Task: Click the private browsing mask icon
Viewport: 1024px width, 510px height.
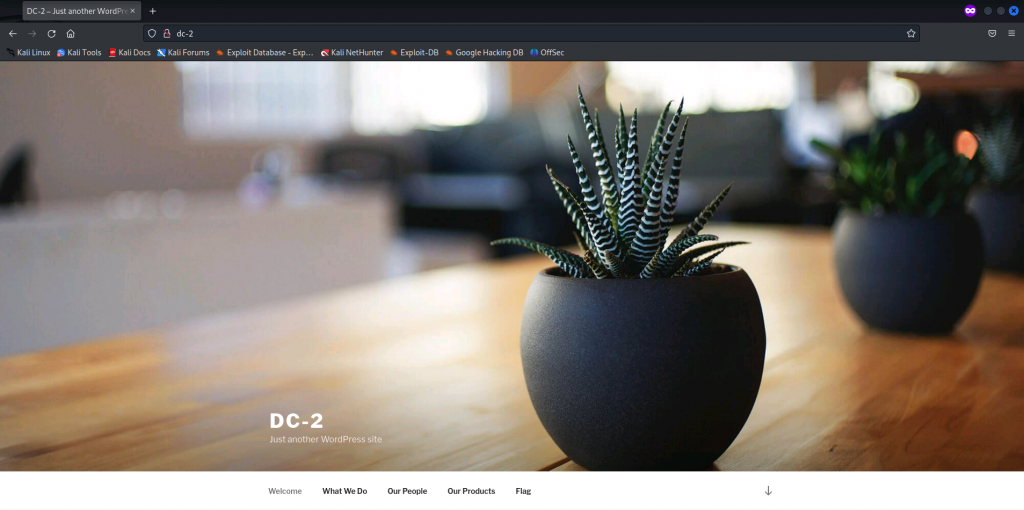Action: 970,10
